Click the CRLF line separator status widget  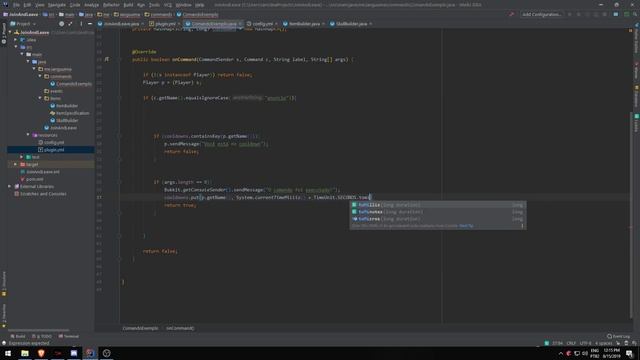click(x=571, y=343)
